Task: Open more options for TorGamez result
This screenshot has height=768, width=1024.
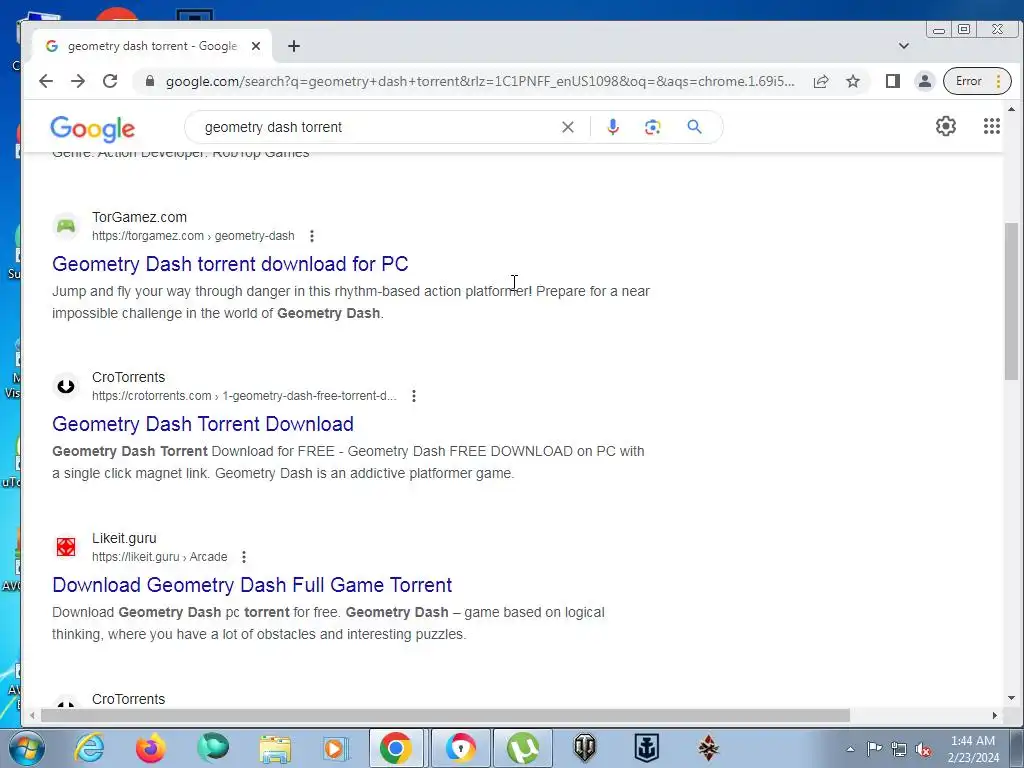Action: (x=312, y=236)
